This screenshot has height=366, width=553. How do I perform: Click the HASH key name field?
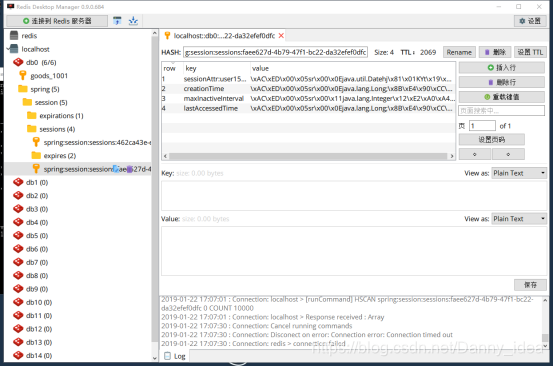pos(275,52)
